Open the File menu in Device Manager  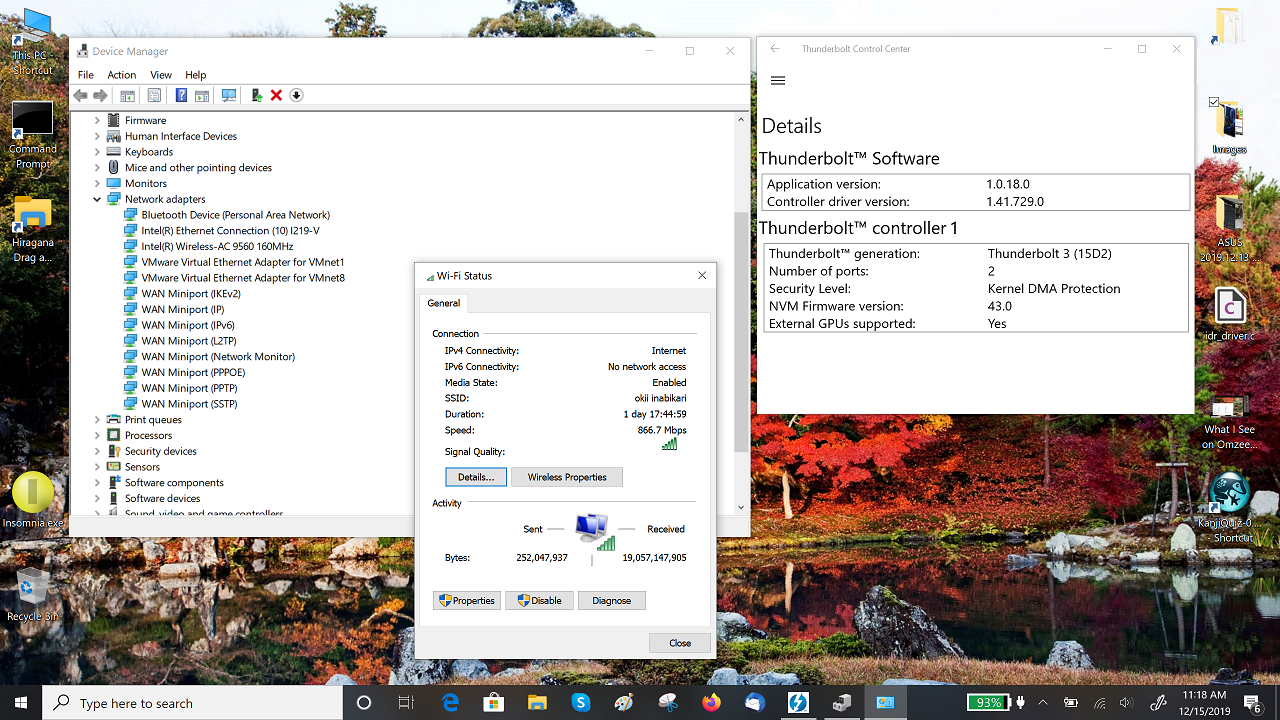[86, 75]
